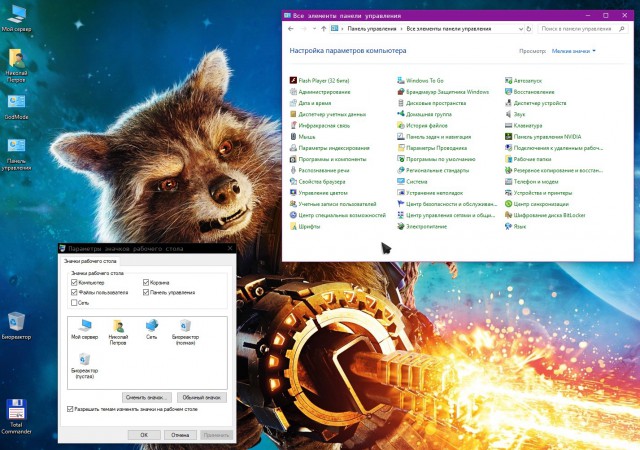Go back in Control Panel window
This screenshot has height=450, width=640.
(291, 29)
